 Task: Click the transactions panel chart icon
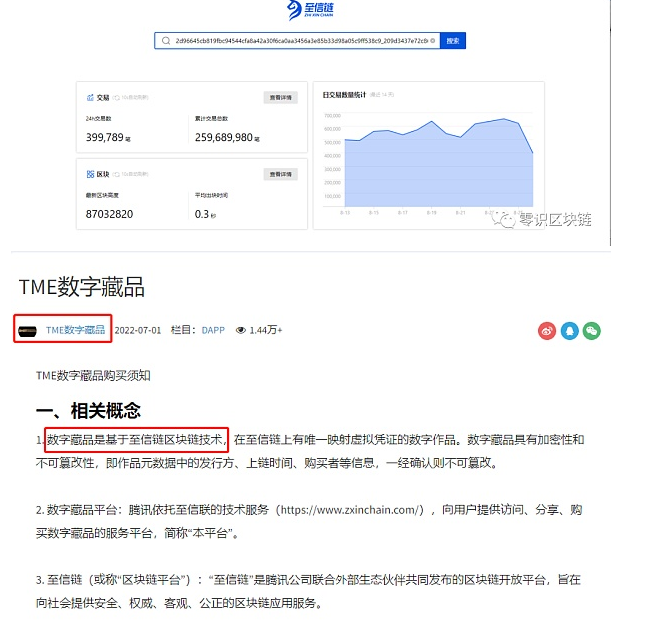(90, 97)
